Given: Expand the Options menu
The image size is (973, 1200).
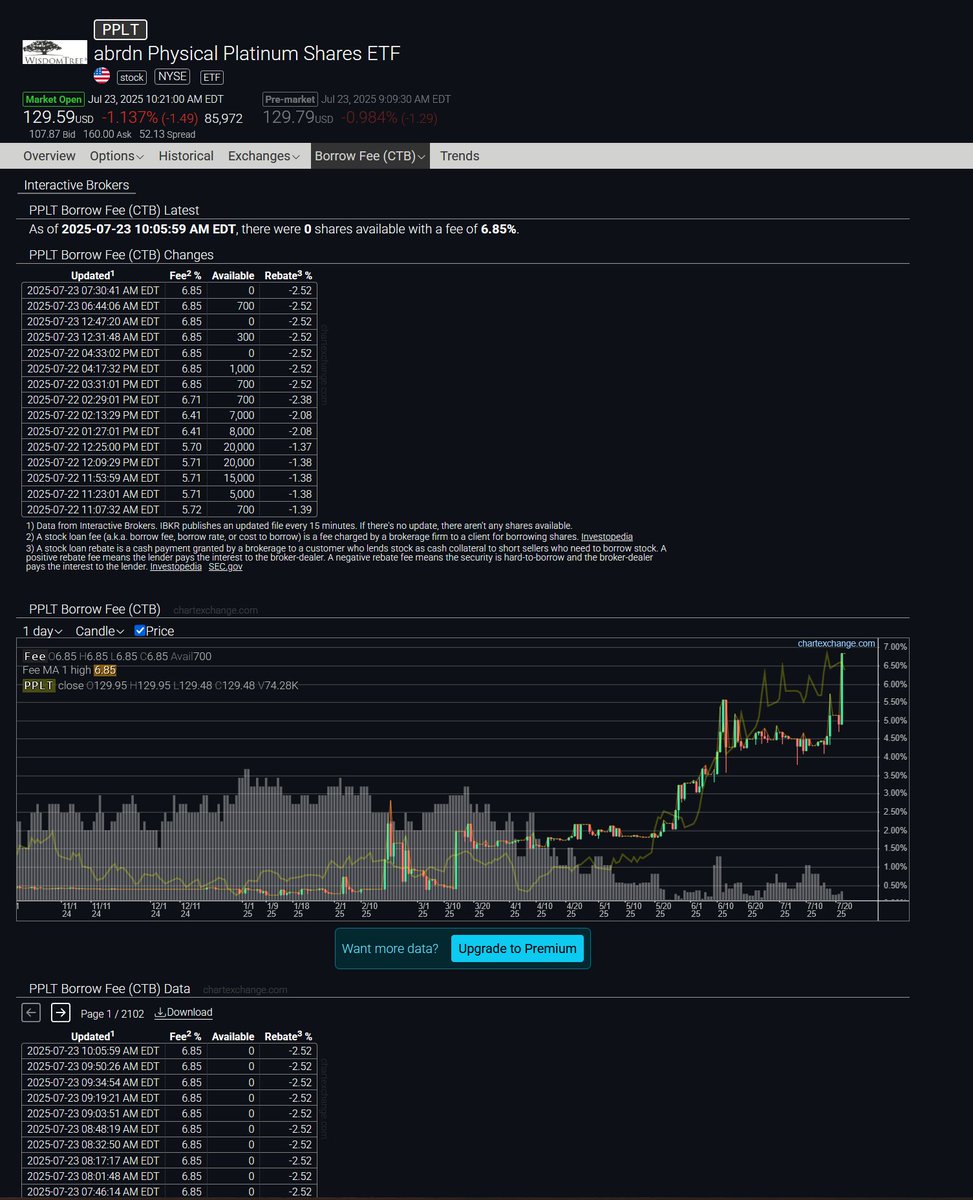Looking at the screenshot, I should [117, 156].
